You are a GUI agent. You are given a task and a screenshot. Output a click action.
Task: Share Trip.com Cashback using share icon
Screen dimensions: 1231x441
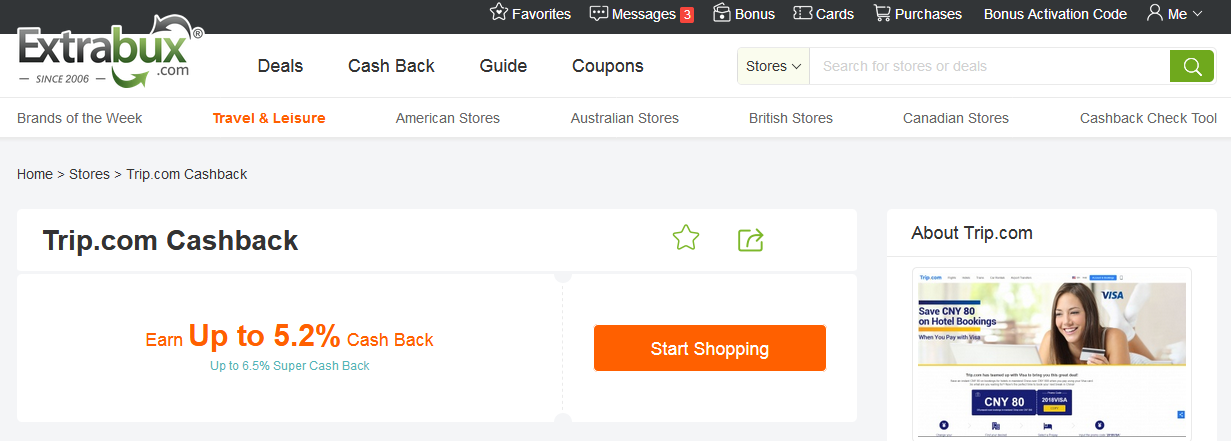750,240
